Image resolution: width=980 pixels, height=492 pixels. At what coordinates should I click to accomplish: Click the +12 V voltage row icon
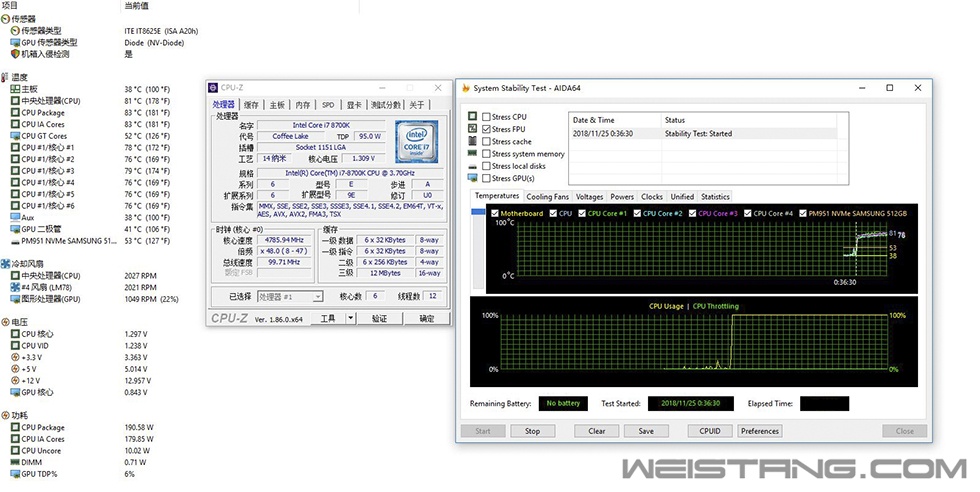16,381
